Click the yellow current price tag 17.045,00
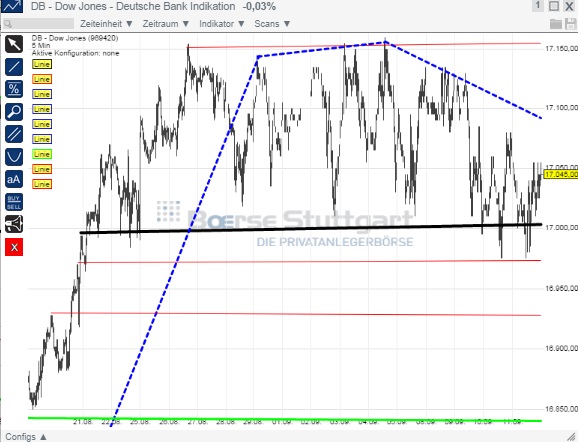Viewport: 578px width, 442px height. point(561,174)
